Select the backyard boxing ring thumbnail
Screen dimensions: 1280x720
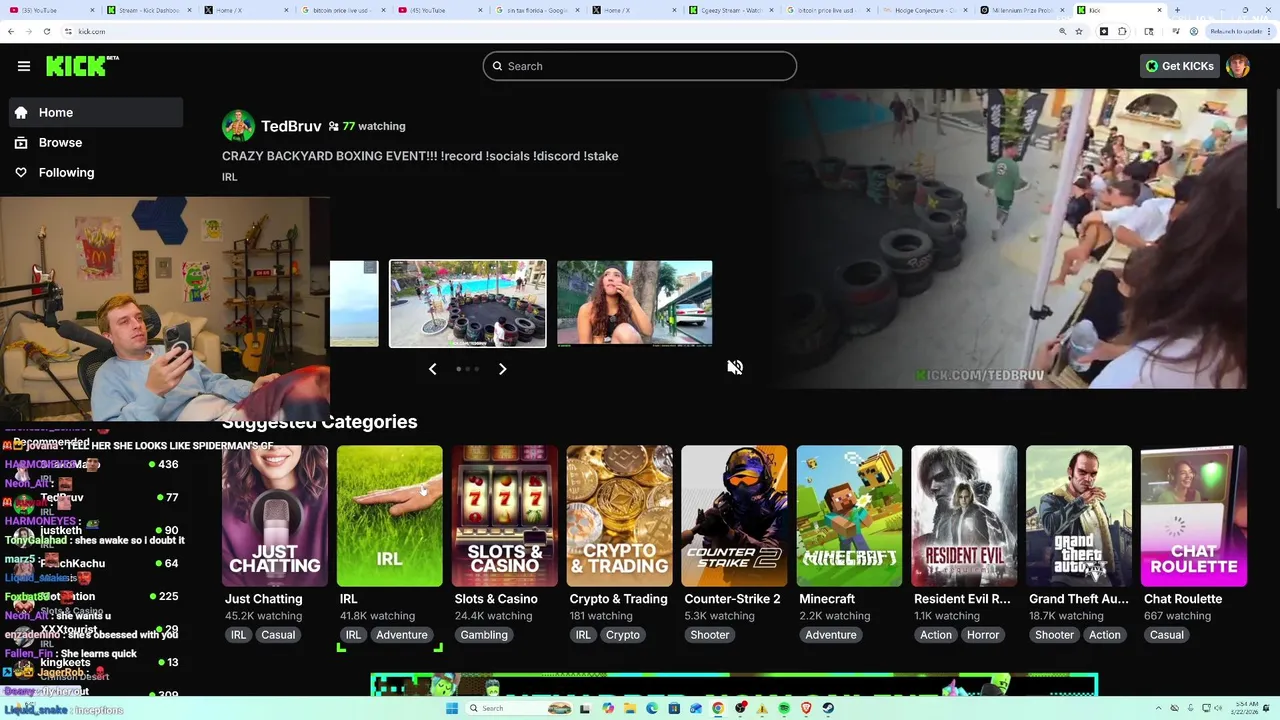coord(468,304)
